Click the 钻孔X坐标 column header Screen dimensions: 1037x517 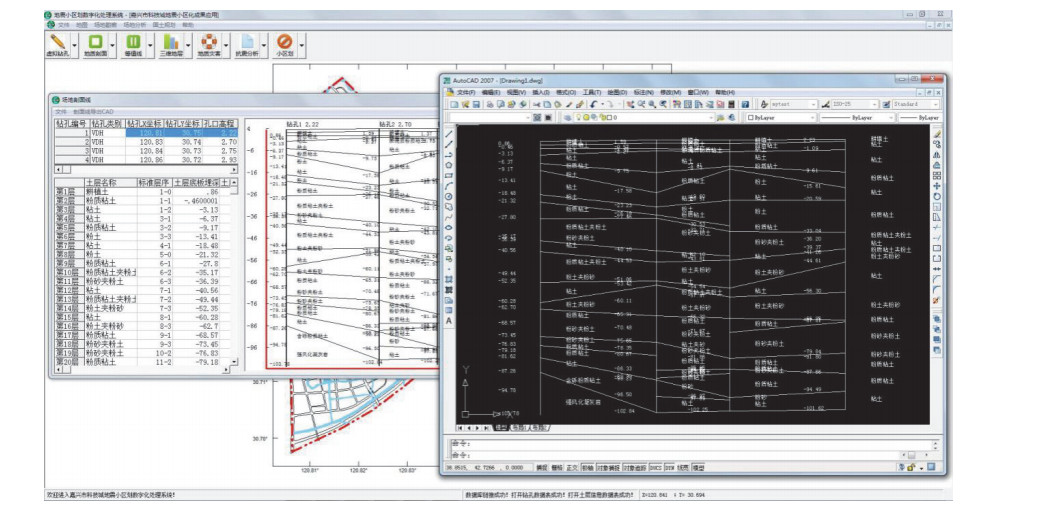pyautogui.click(x=143, y=122)
